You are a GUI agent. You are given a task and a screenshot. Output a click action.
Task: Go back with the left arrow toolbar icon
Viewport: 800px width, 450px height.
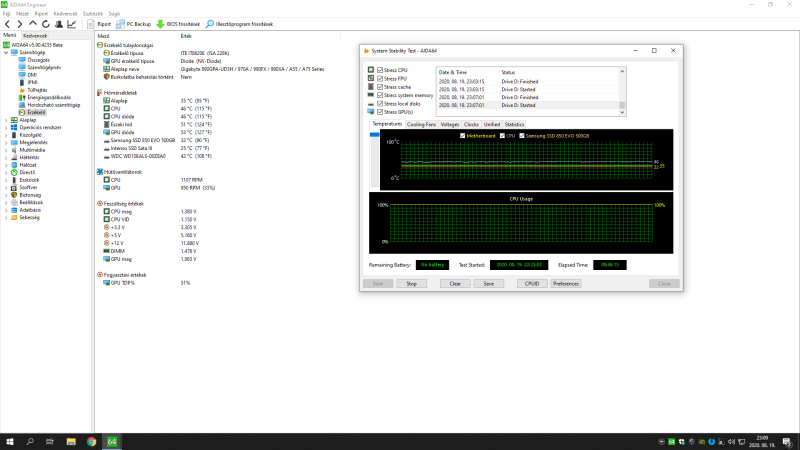7,24
